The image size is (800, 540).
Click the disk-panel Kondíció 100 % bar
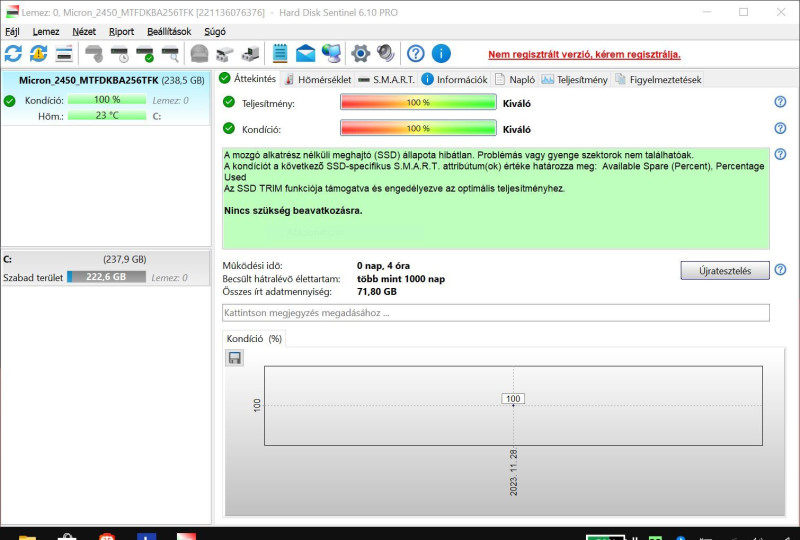click(107, 100)
